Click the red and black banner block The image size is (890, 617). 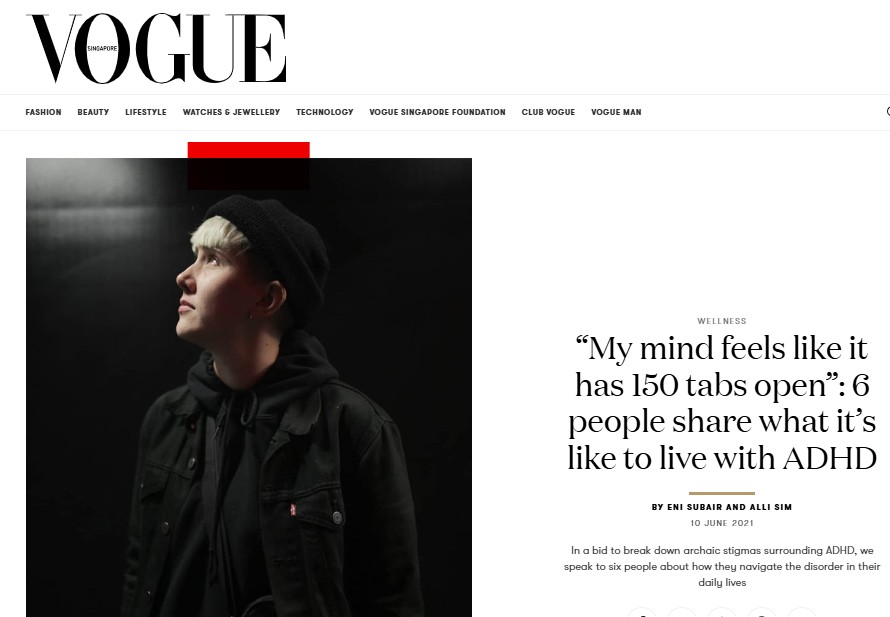coord(249,166)
